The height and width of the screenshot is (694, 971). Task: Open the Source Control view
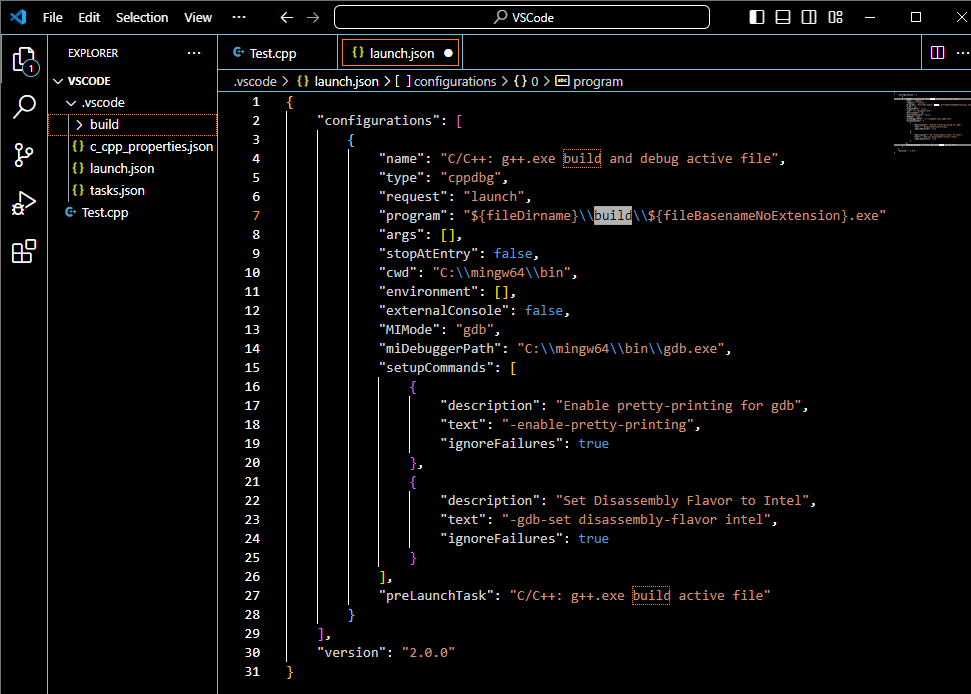tap(24, 155)
